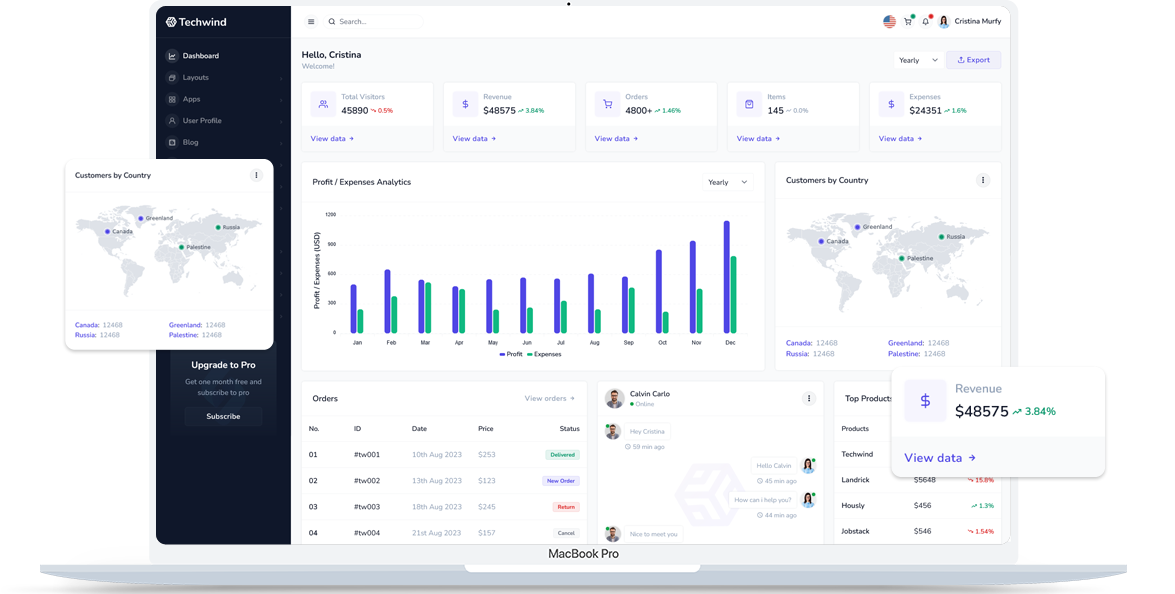Toggle the Profit series in the chart legend
The image size is (1175, 594).
(510, 353)
